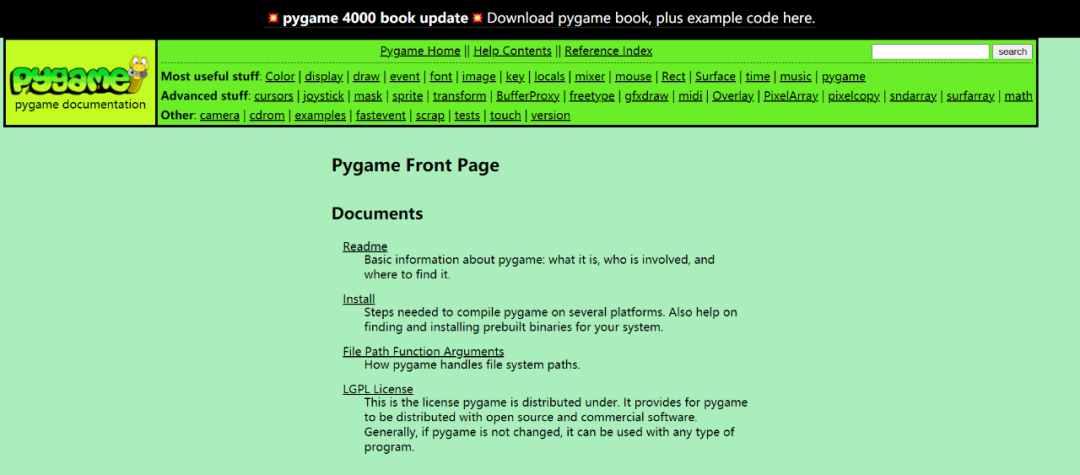This screenshot has width=1080, height=475.
Task: Open the sprite module link
Action: click(407, 96)
